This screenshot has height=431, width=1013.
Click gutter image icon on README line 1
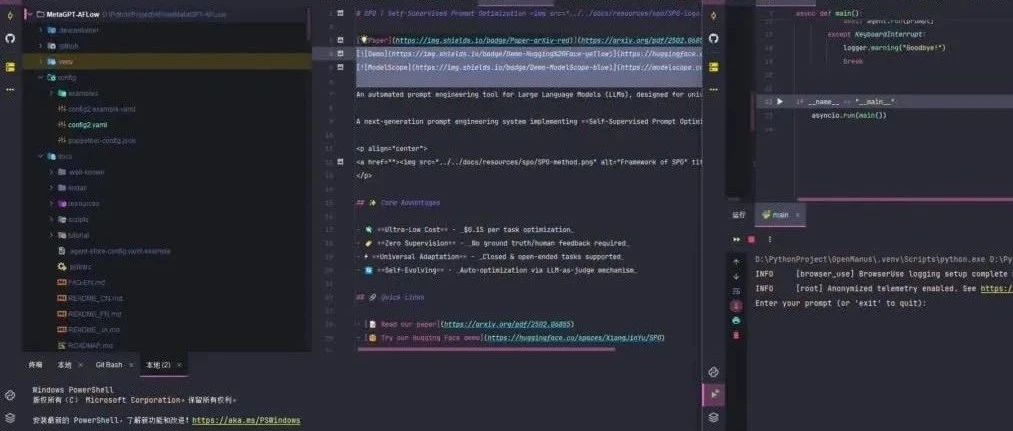(340, 13)
